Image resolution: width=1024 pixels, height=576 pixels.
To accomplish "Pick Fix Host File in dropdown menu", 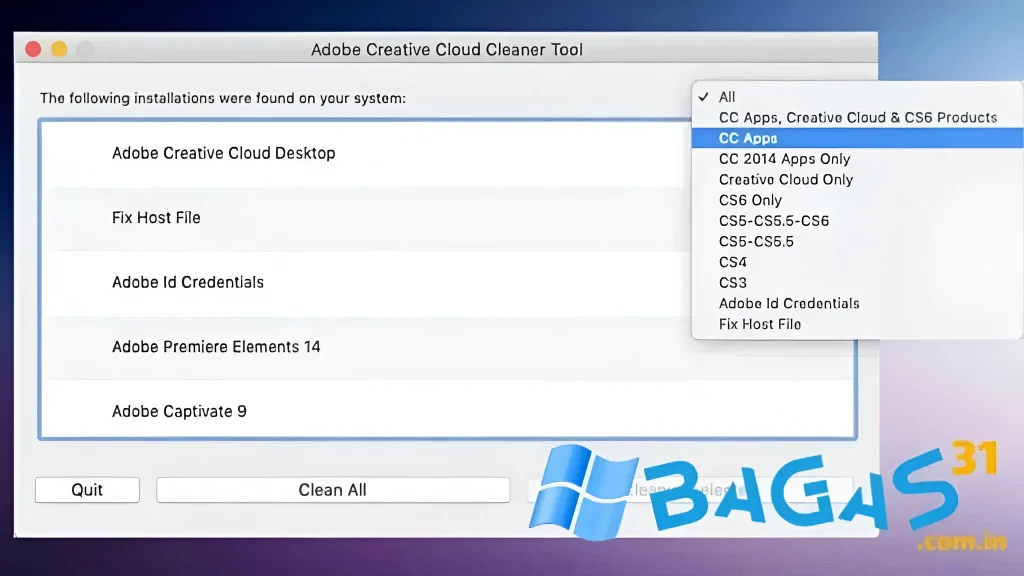I will coord(857,324).
